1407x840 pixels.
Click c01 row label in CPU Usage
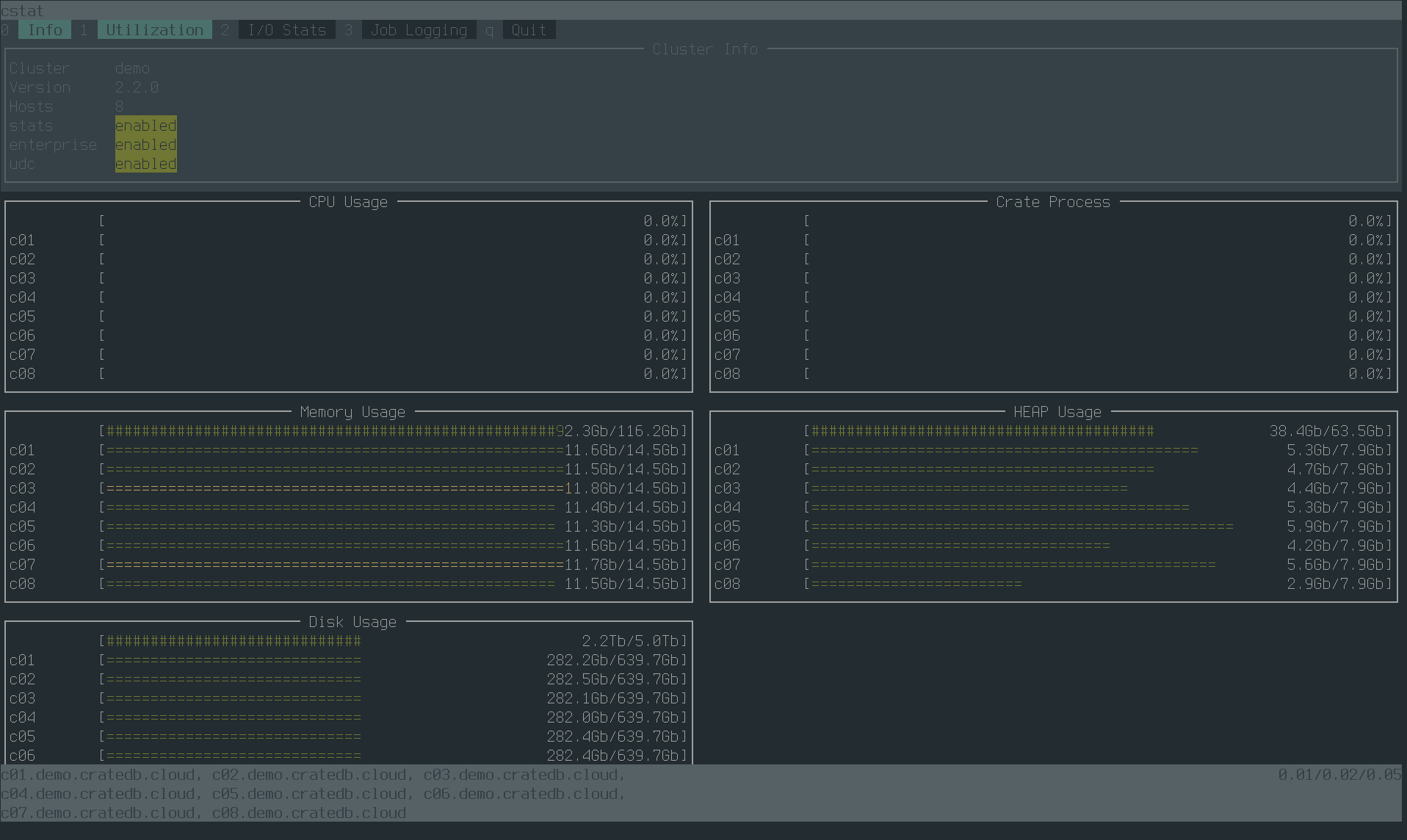coord(22,240)
